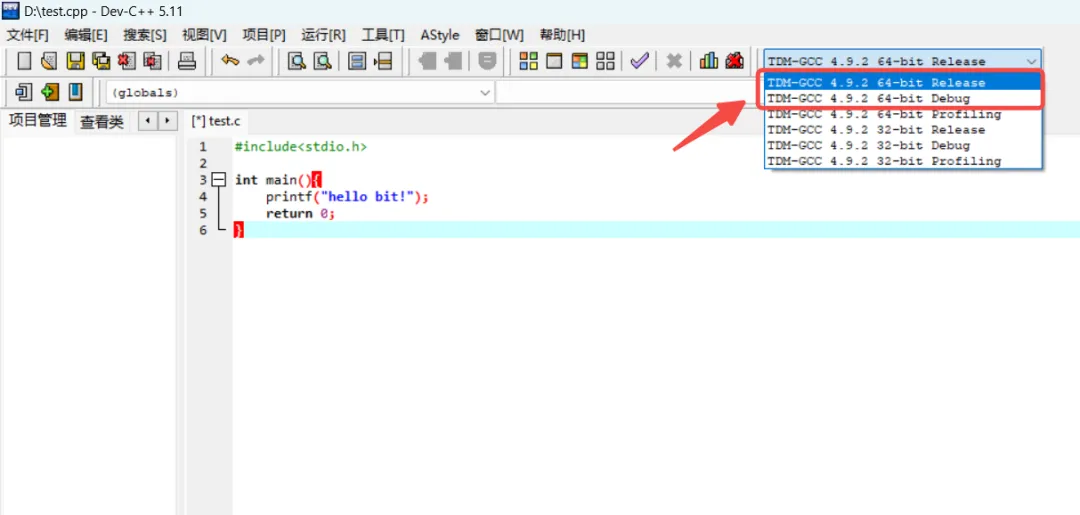Click the Print toolbar icon
1080x515 pixels.
187,61
